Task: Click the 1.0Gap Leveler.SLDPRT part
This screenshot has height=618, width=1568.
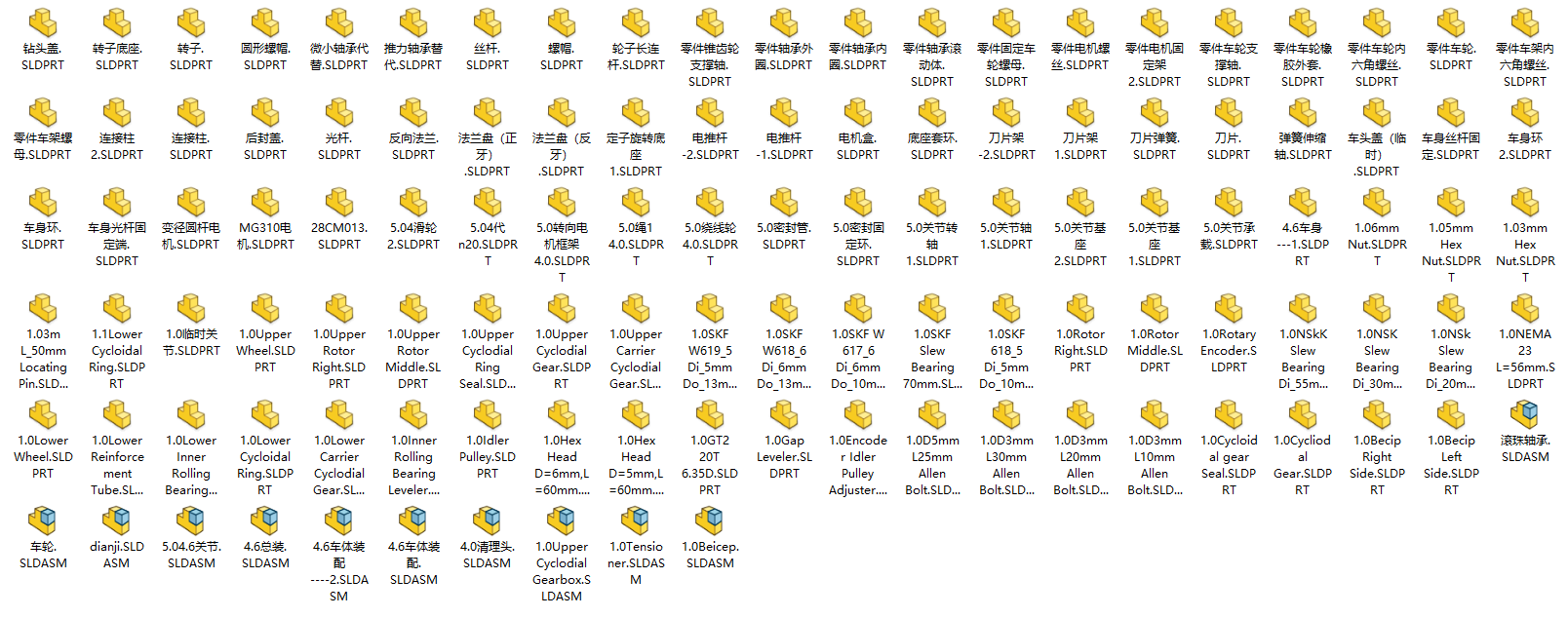Action: click(784, 415)
